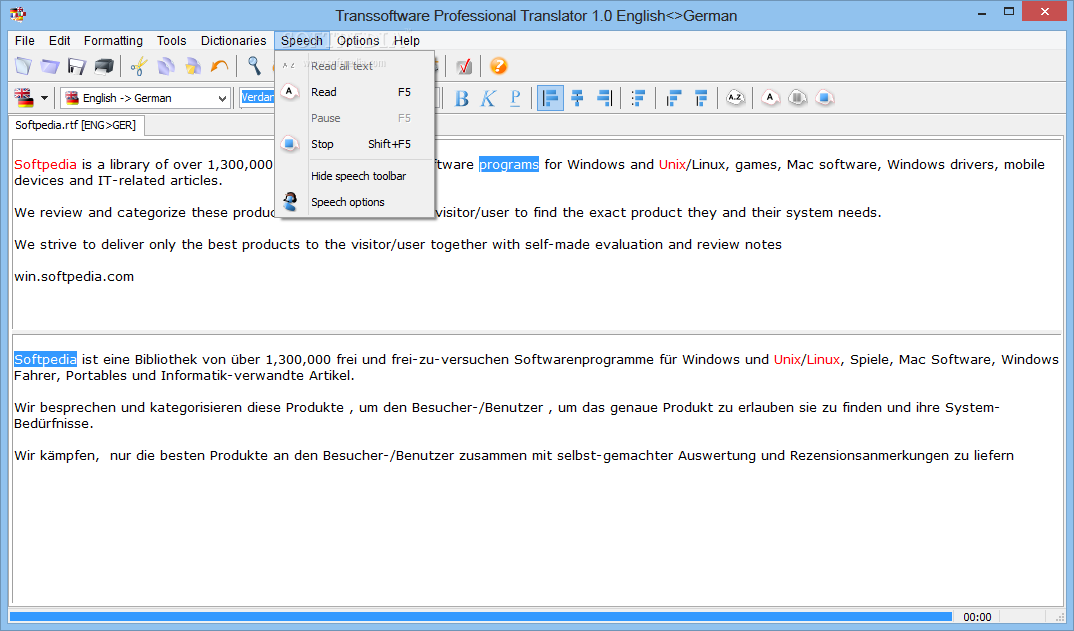The width and height of the screenshot is (1074, 631).
Task: Open the Help menu
Action: [x=406, y=40]
